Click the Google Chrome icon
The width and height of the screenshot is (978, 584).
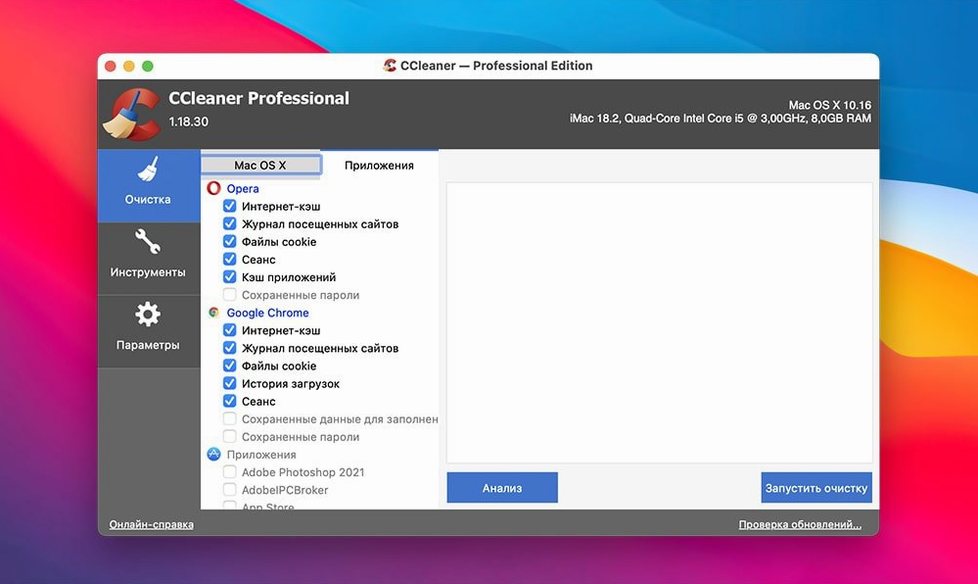(214, 313)
